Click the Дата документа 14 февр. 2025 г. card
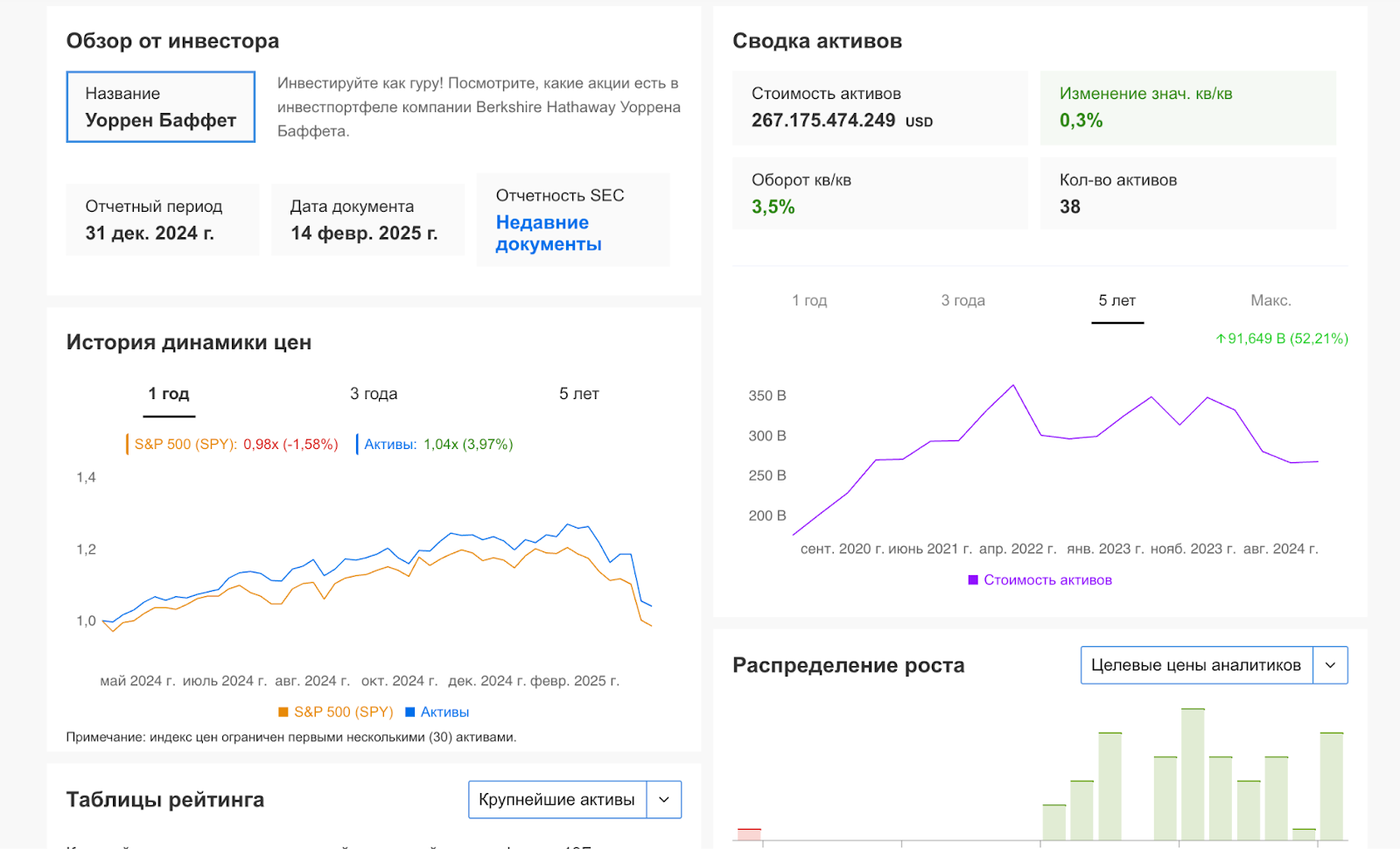 pos(367,220)
